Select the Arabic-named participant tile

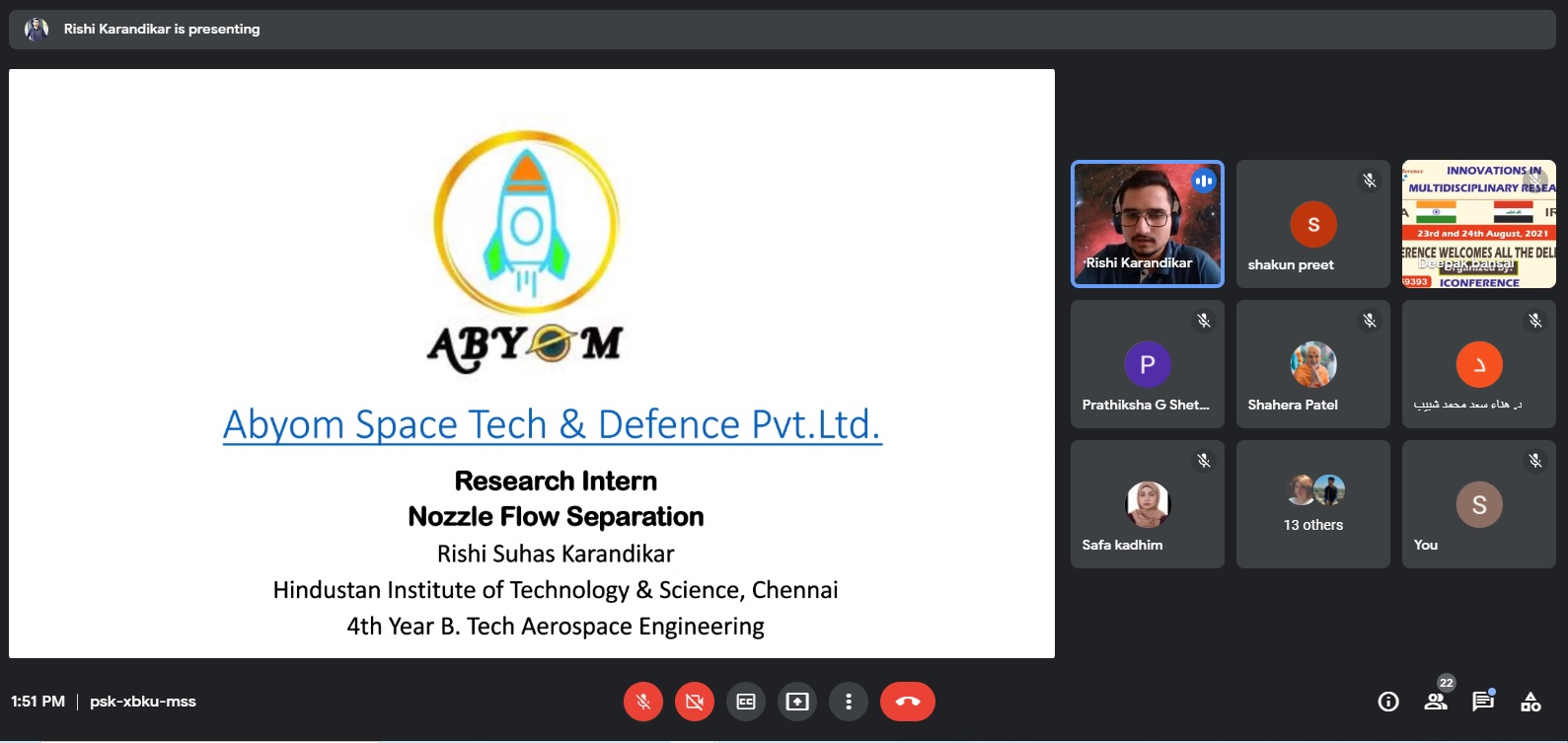point(1479,364)
